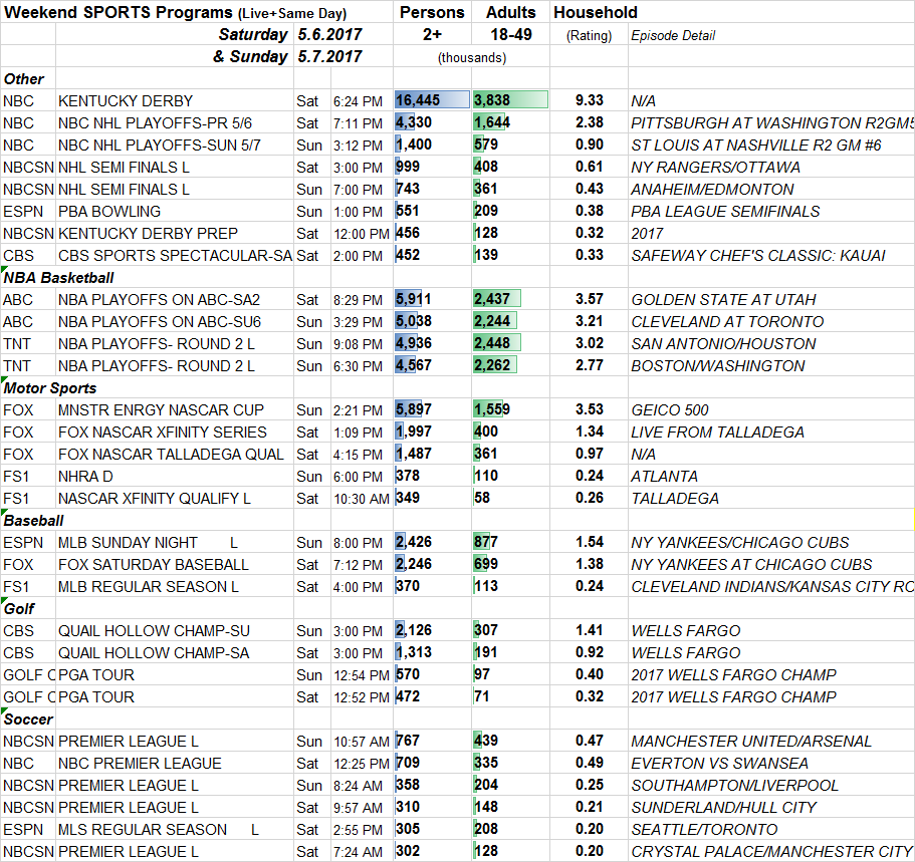Click EVERTON VS SWANSEA cell
The width and height of the screenshot is (915, 862).
(771, 764)
